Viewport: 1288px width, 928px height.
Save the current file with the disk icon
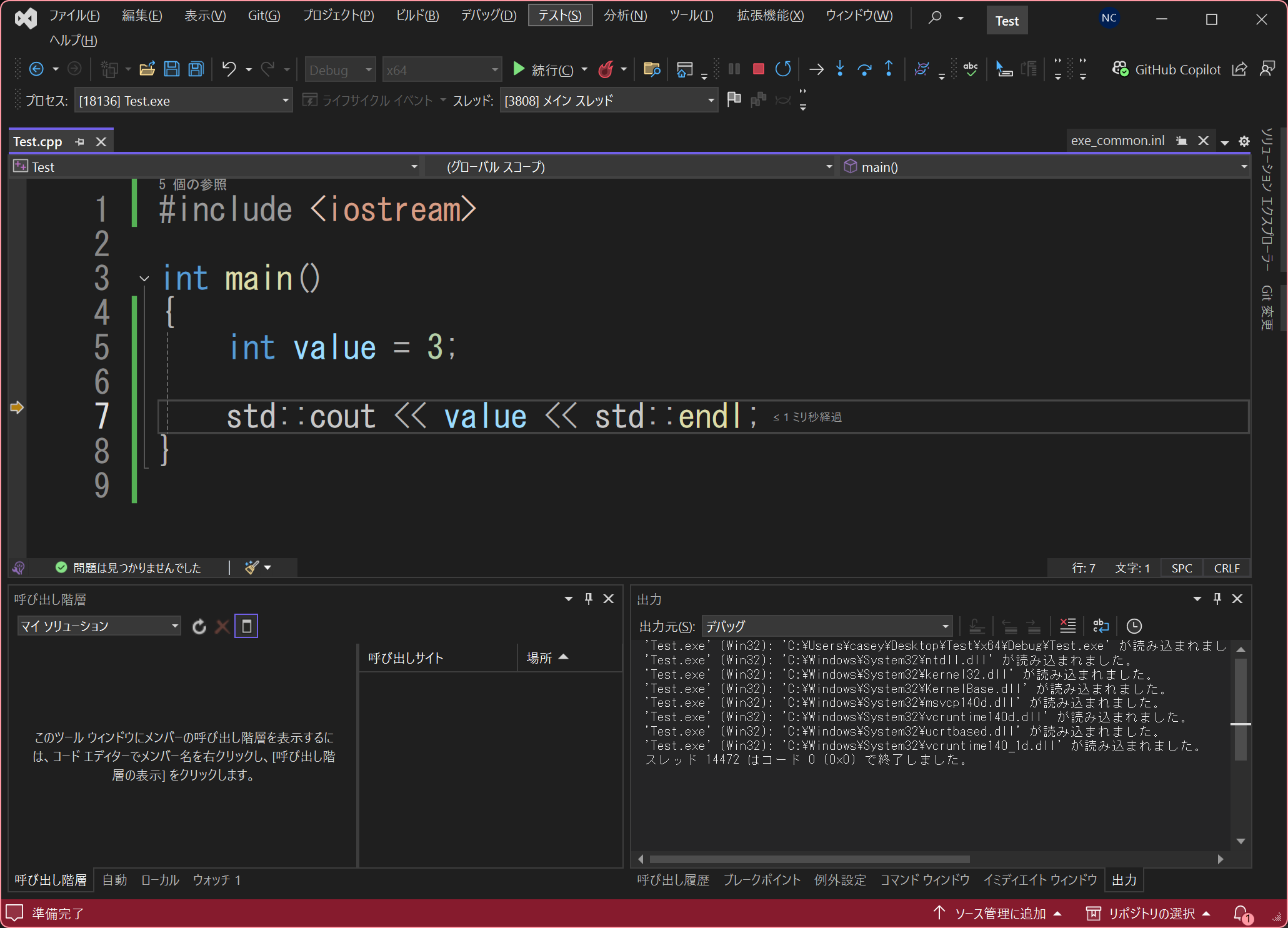coord(172,69)
